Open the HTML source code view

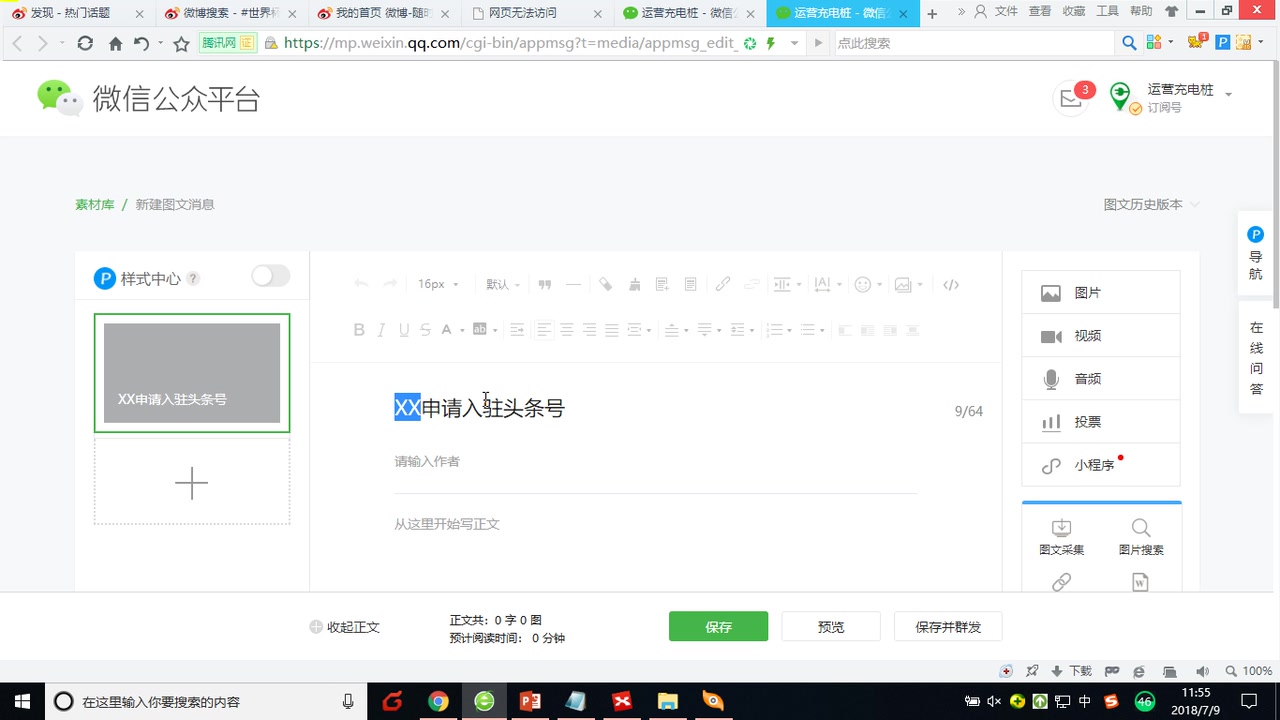[x=951, y=284]
